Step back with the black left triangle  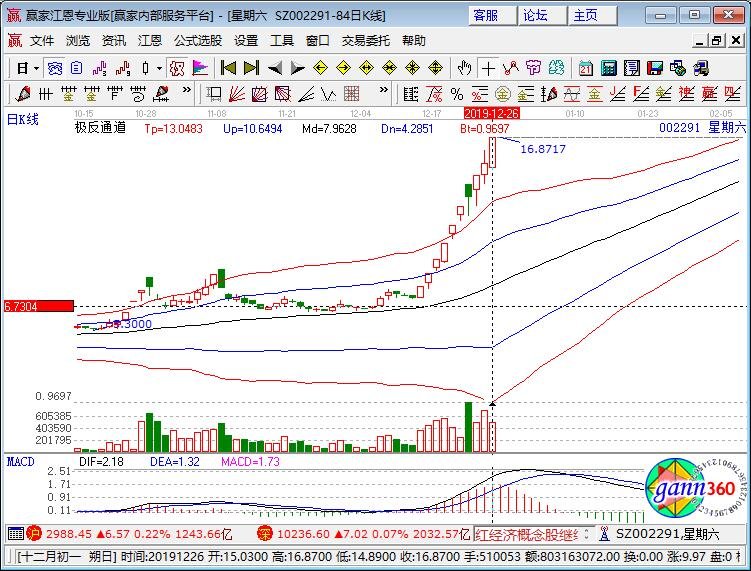pos(275,68)
